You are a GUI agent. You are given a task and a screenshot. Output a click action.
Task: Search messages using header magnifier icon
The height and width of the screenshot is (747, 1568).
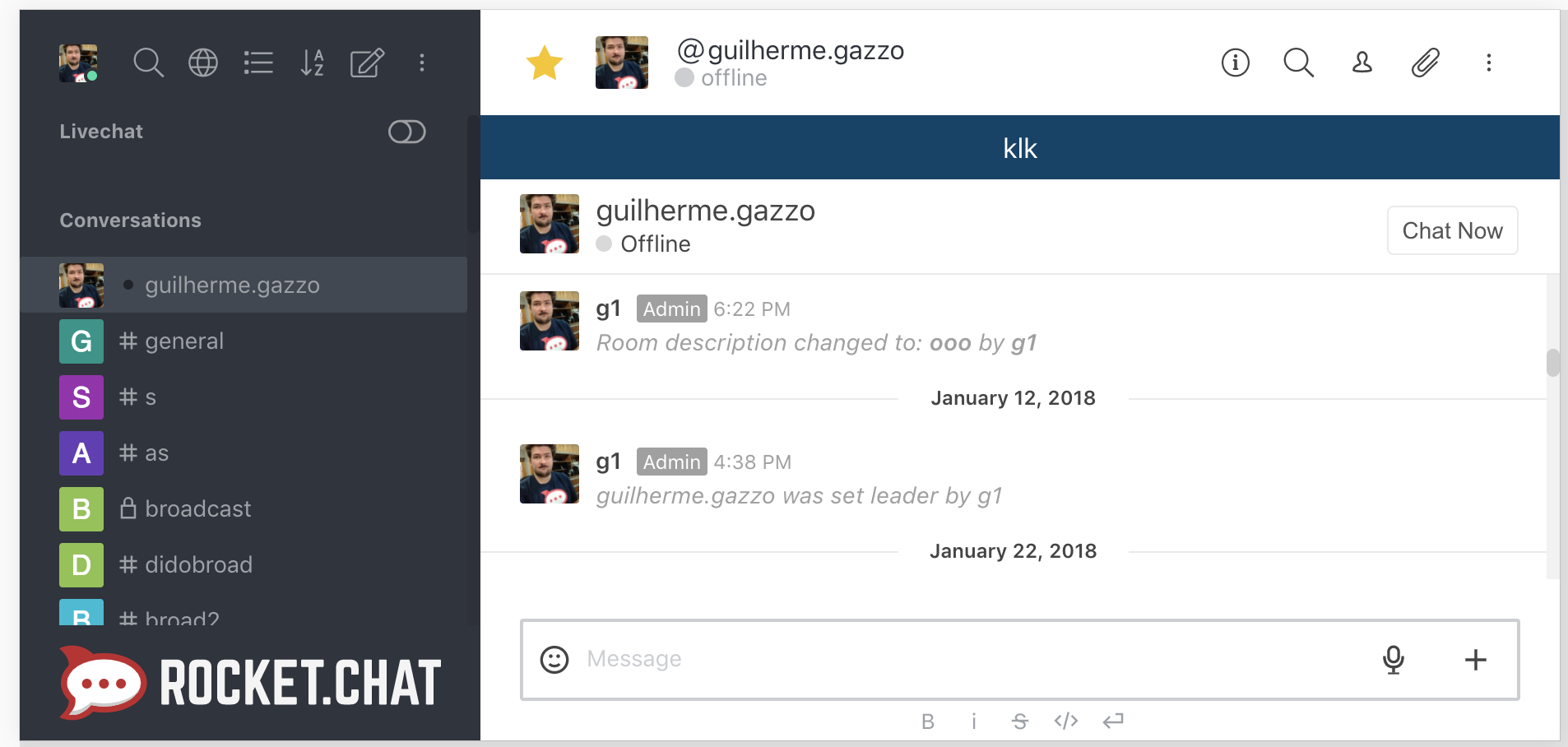(1298, 63)
